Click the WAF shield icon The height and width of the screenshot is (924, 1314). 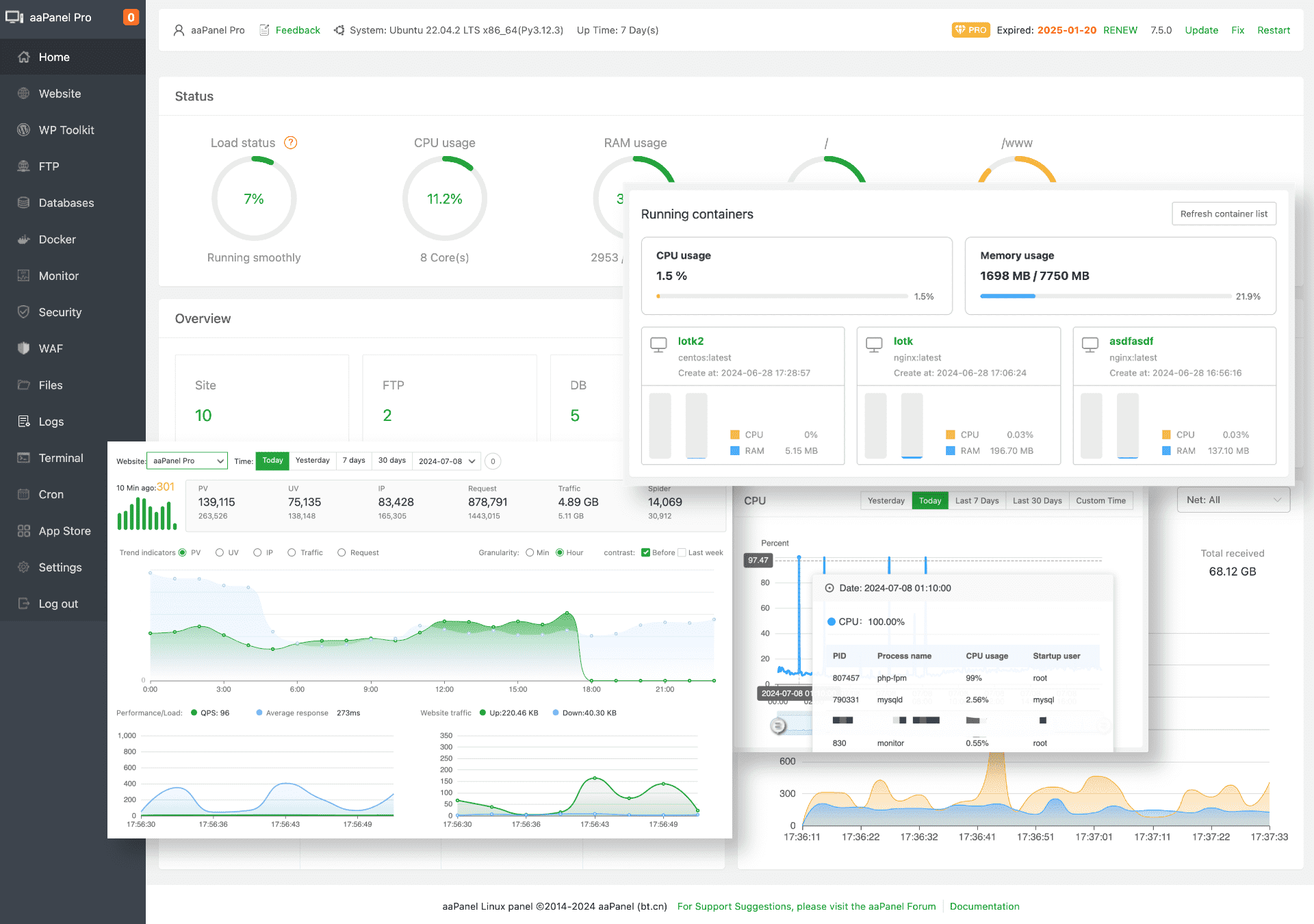[24, 348]
